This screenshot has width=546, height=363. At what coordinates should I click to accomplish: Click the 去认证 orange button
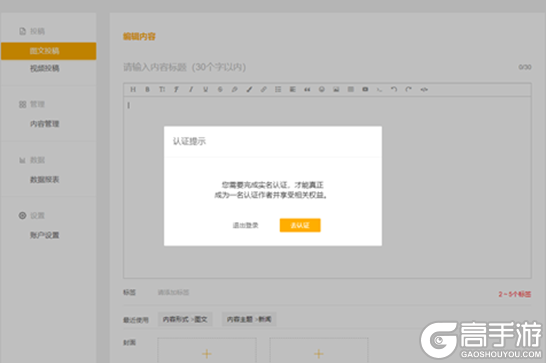300,225
